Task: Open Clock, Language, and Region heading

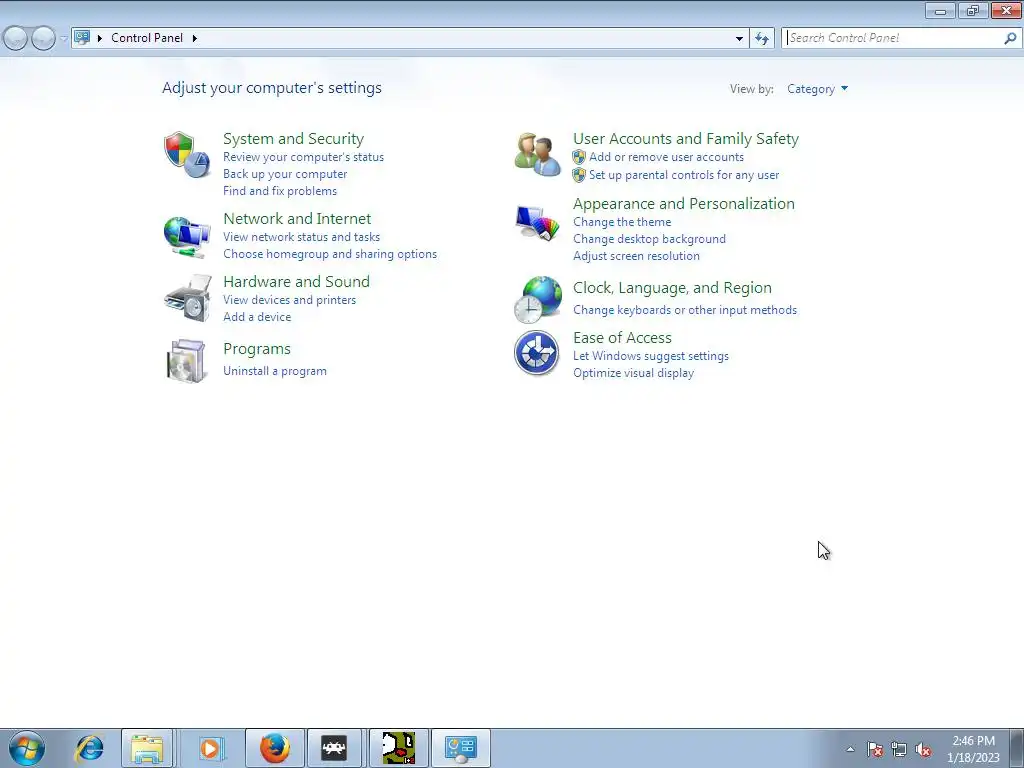Action: point(672,287)
